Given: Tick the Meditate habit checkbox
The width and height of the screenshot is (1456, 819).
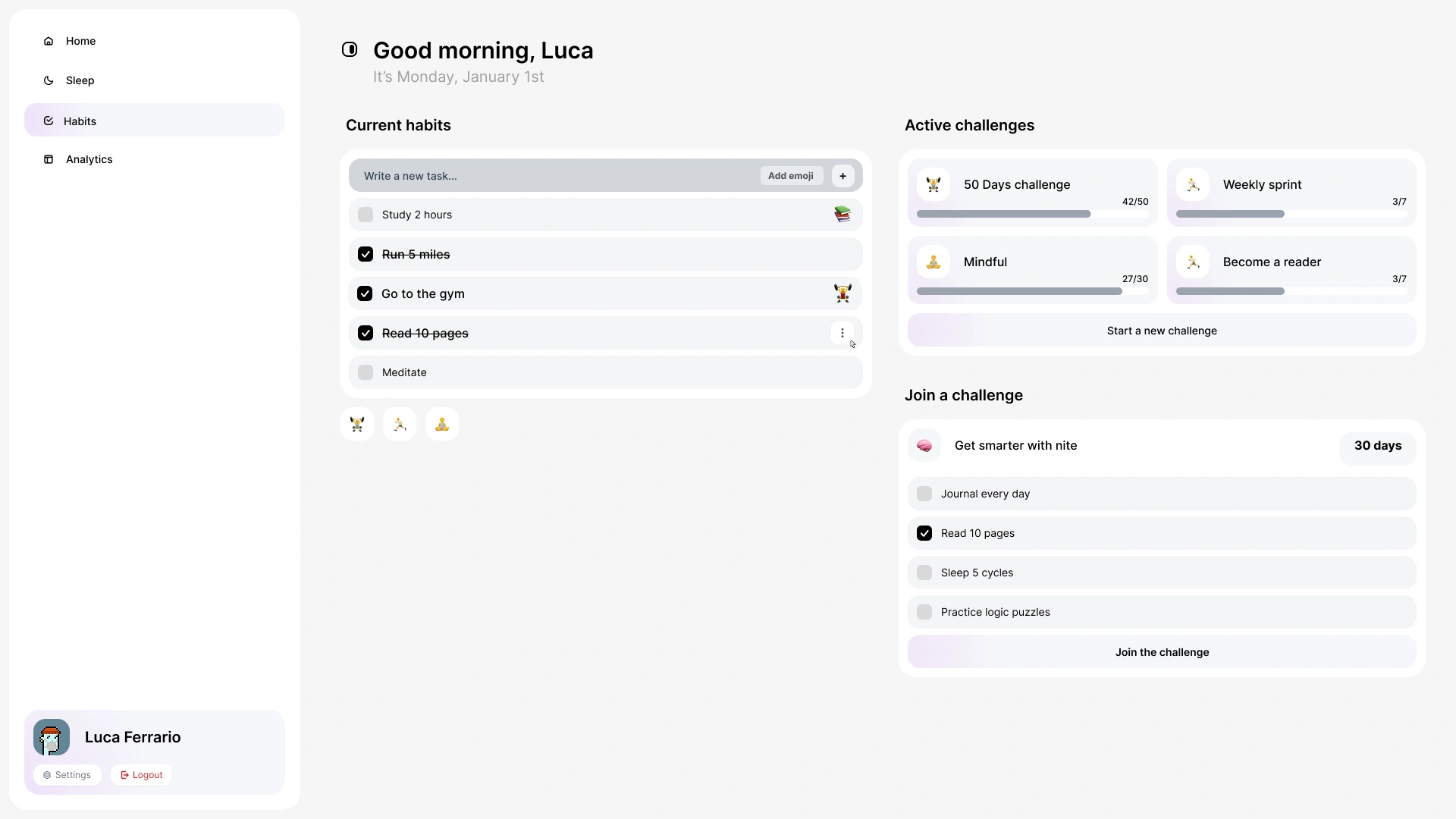Looking at the screenshot, I should pyautogui.click(x=366, y=372).
